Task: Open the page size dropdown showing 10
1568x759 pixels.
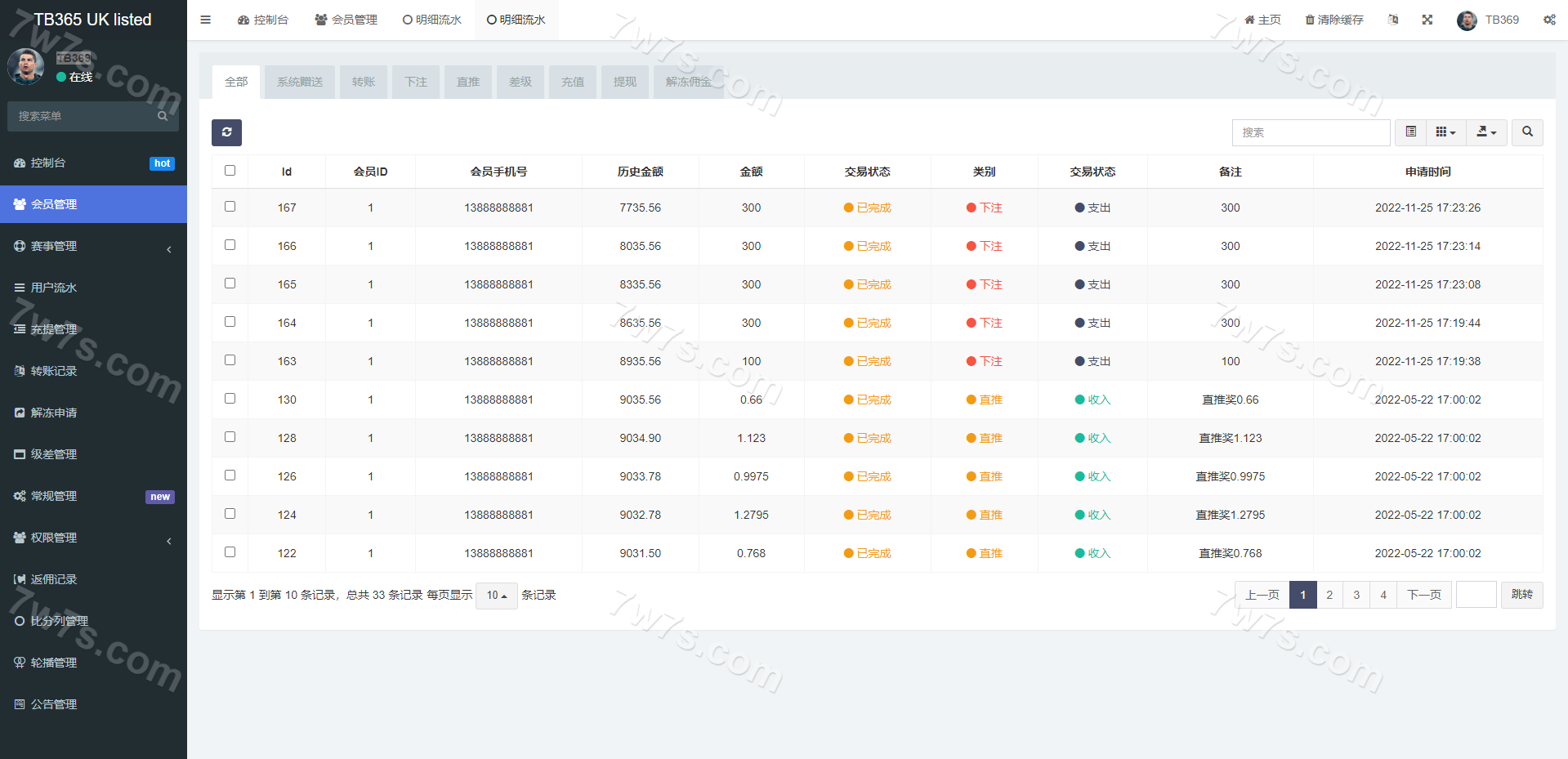Action: [x=496, y=596]
